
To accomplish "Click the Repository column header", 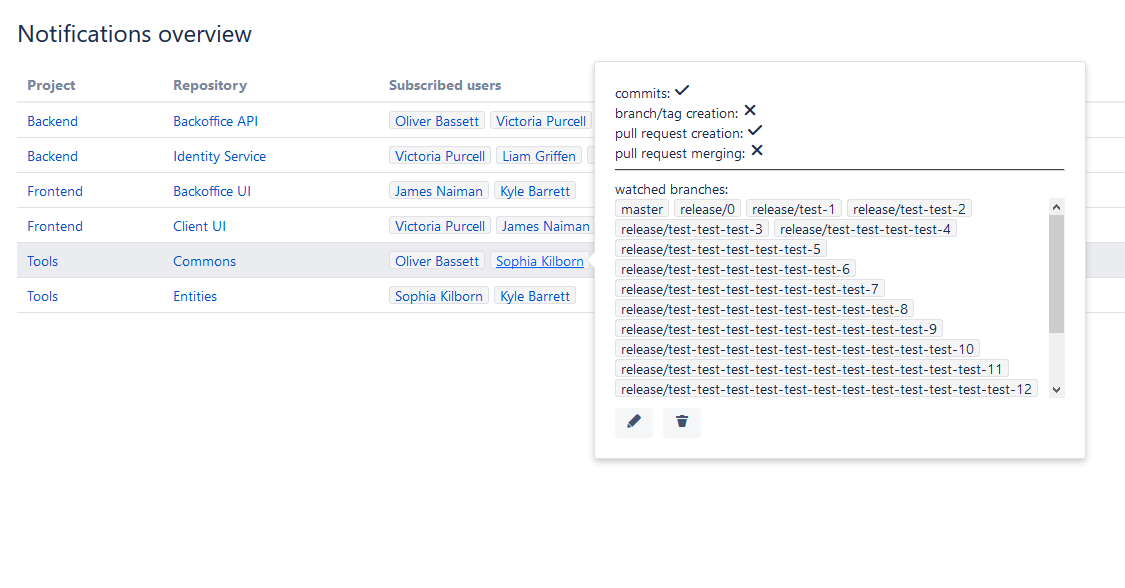I will click(x=210, y=85).
